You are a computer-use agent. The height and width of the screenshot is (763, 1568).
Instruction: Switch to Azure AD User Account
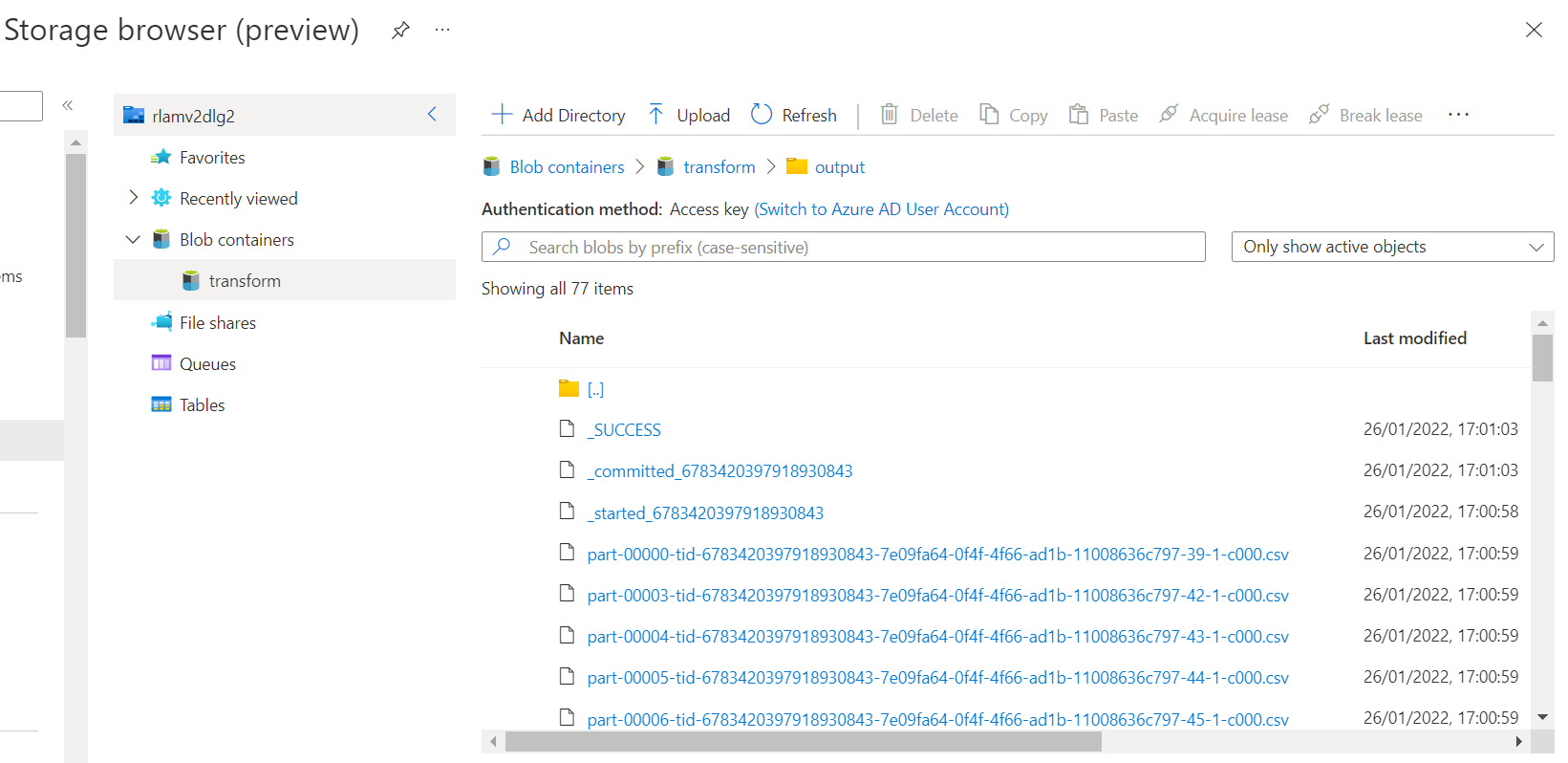coord(881,209)
